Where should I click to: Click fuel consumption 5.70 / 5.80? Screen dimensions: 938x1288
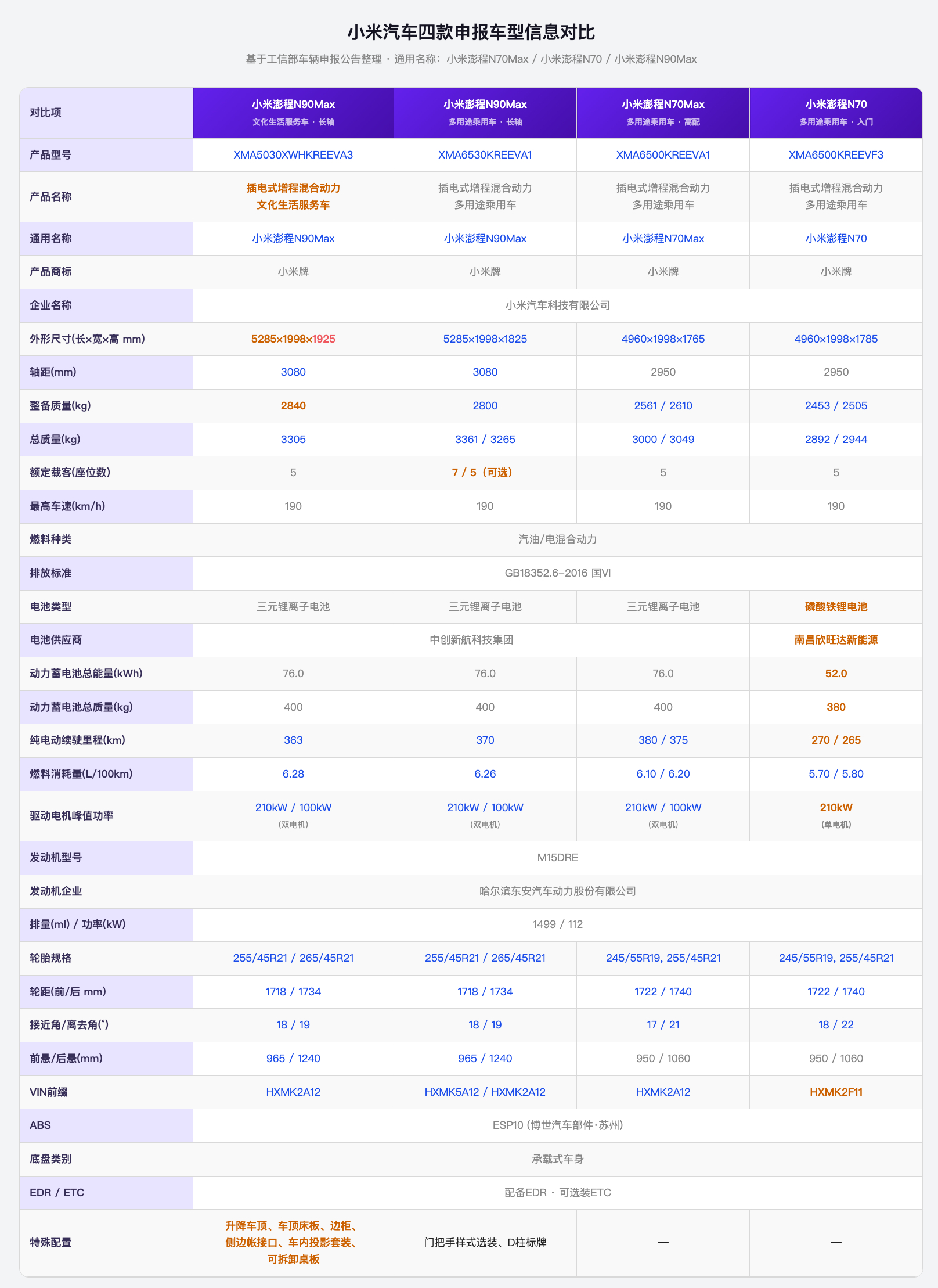(x=836, y=774)
